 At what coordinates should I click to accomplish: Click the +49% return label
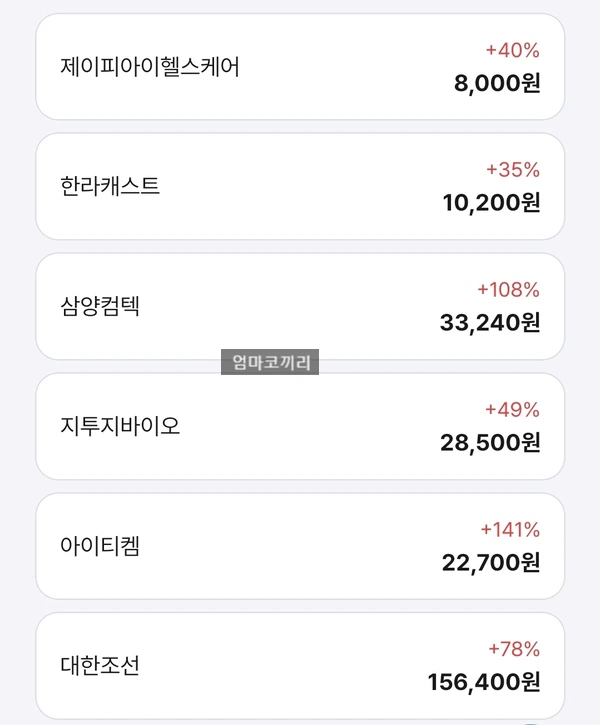pos(512,409)
